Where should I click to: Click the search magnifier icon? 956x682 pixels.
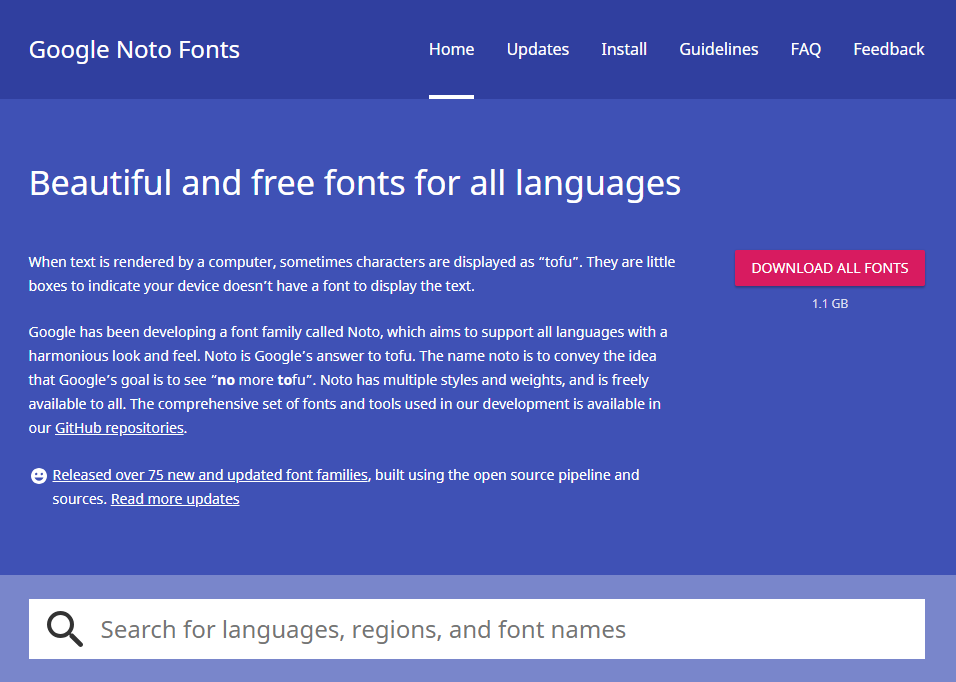pyautogui.click(x=65, y=629)
